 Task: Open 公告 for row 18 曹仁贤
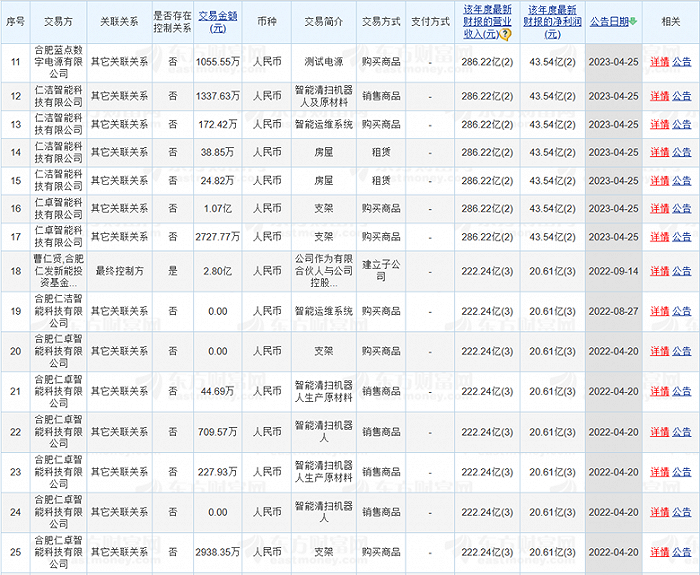point(682,271)
